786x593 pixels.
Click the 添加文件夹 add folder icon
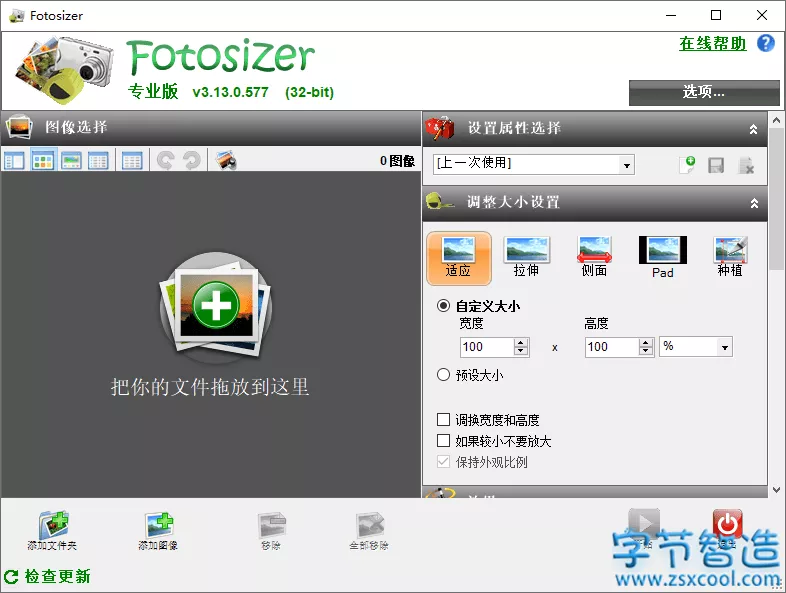pos(53,530)
